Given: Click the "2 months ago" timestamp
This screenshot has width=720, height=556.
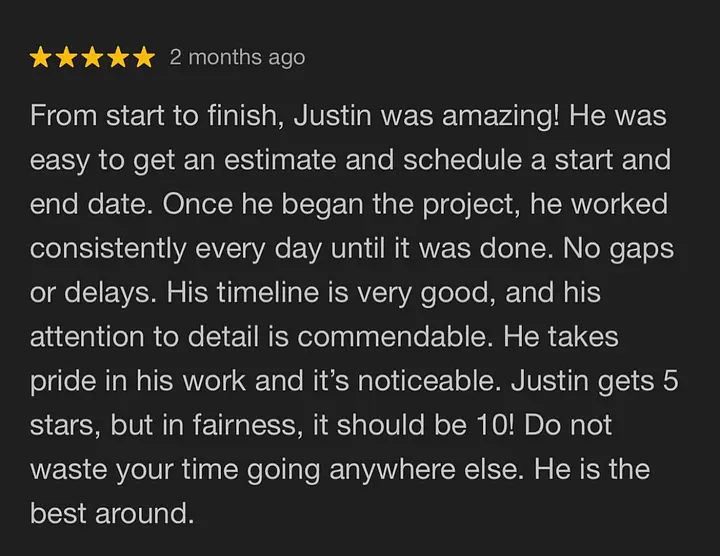Looking at the screenshot, I should tap(237, 57).
